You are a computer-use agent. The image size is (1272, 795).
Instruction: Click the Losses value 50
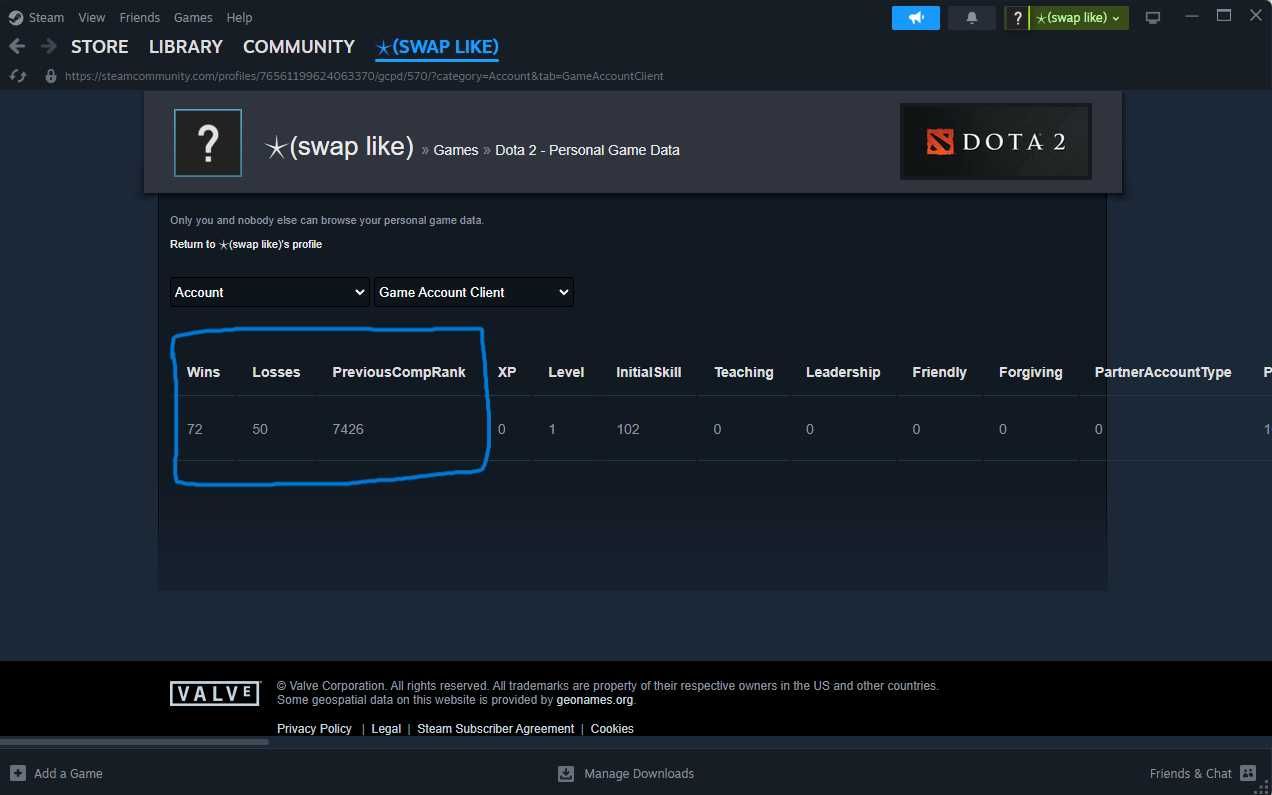260,429
